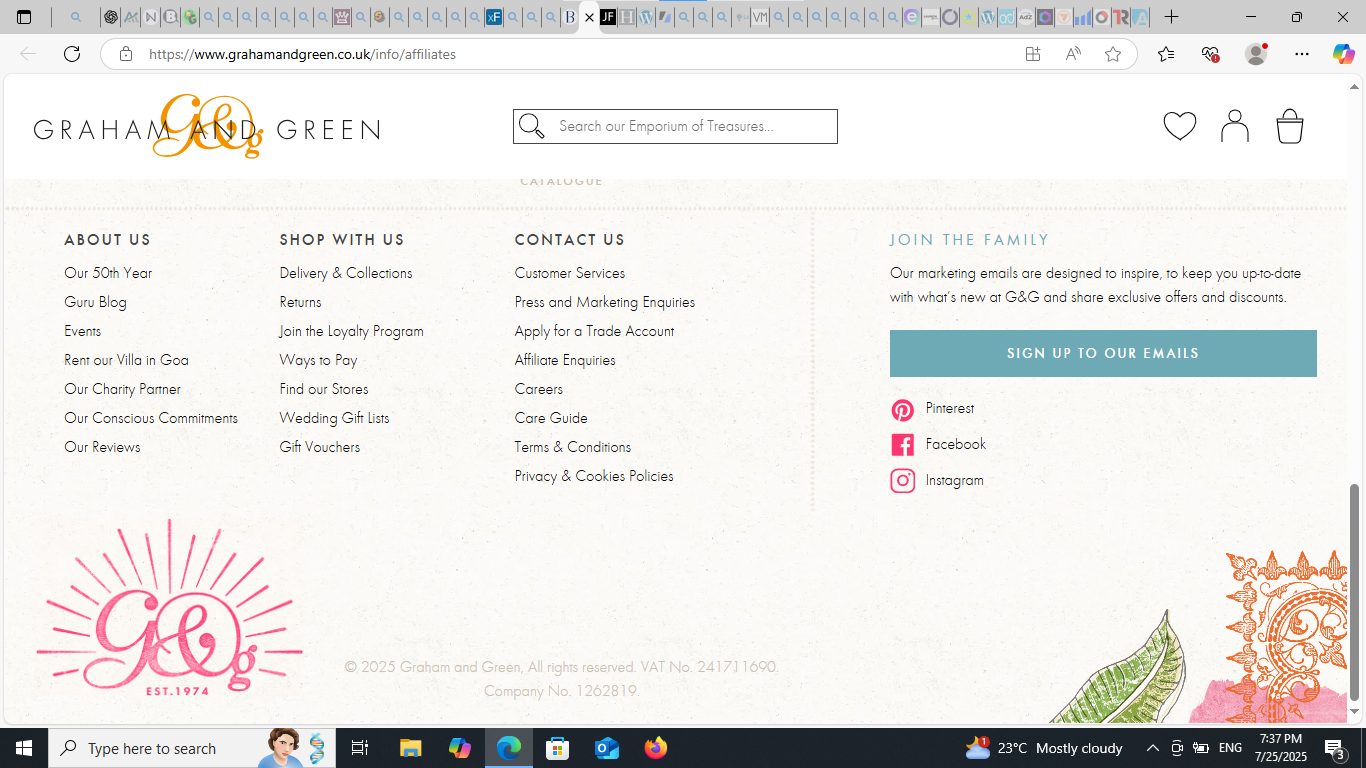Open the notifications center icon

1335,748
